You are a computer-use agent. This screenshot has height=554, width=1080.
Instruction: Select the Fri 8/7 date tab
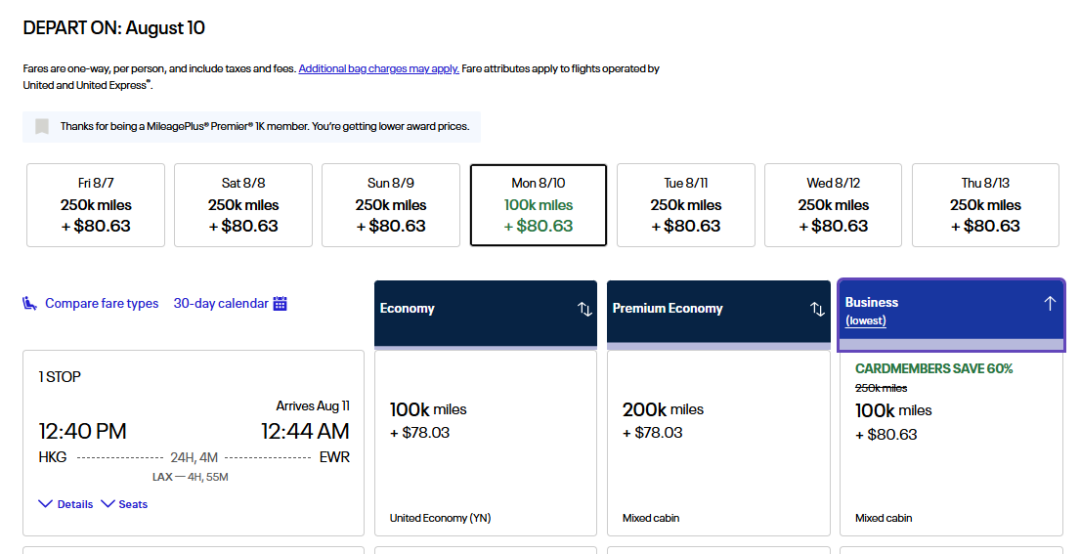click(x=96, y=205)
